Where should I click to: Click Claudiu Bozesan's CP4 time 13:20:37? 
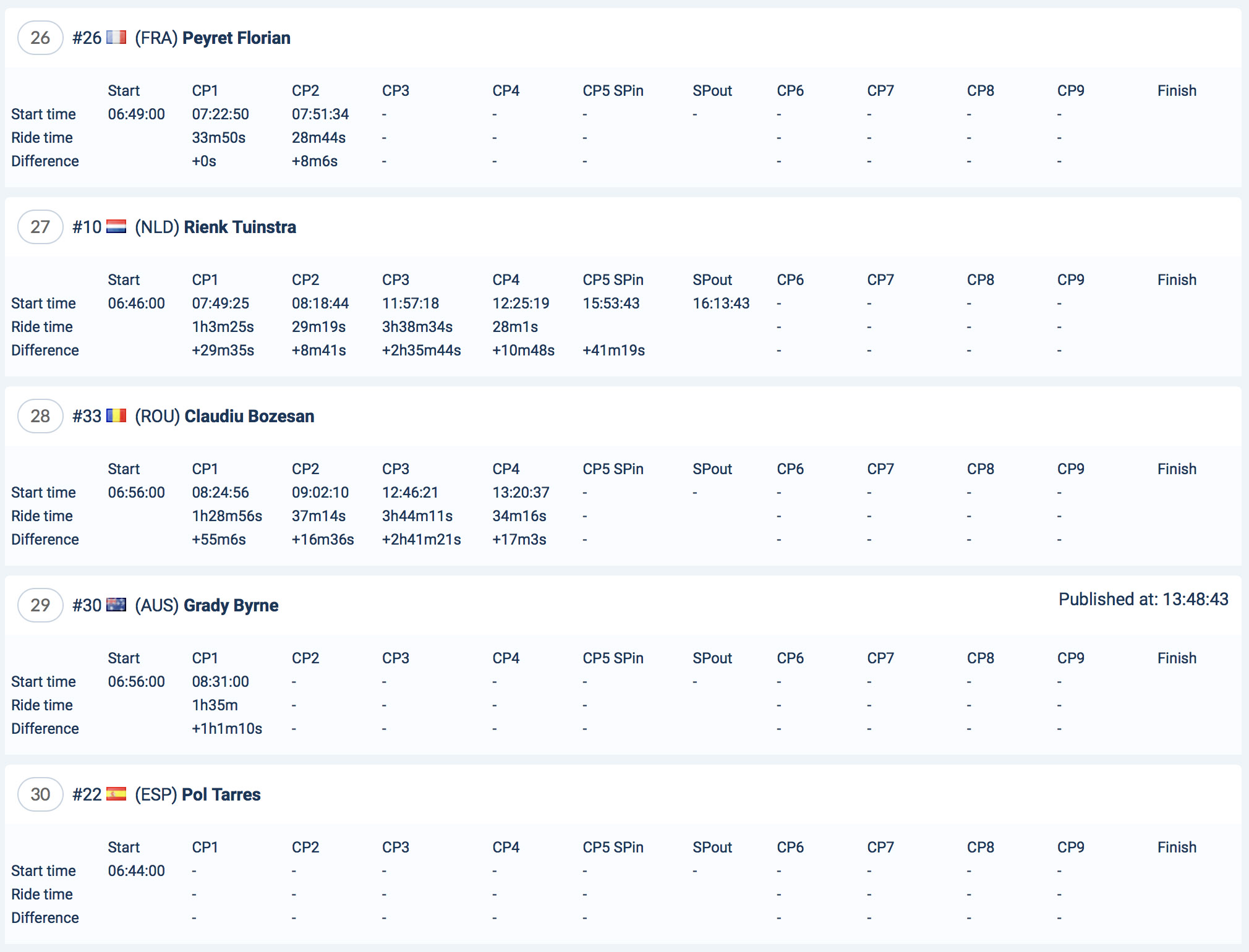coord(521,493)
